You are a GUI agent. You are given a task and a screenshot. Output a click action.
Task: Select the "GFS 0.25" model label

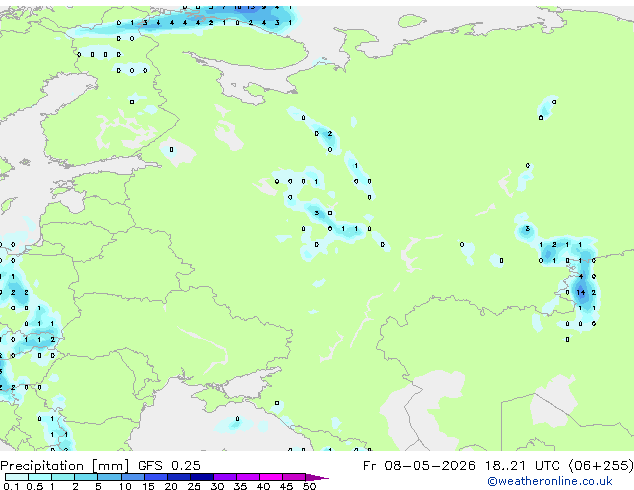click(169, 466)
